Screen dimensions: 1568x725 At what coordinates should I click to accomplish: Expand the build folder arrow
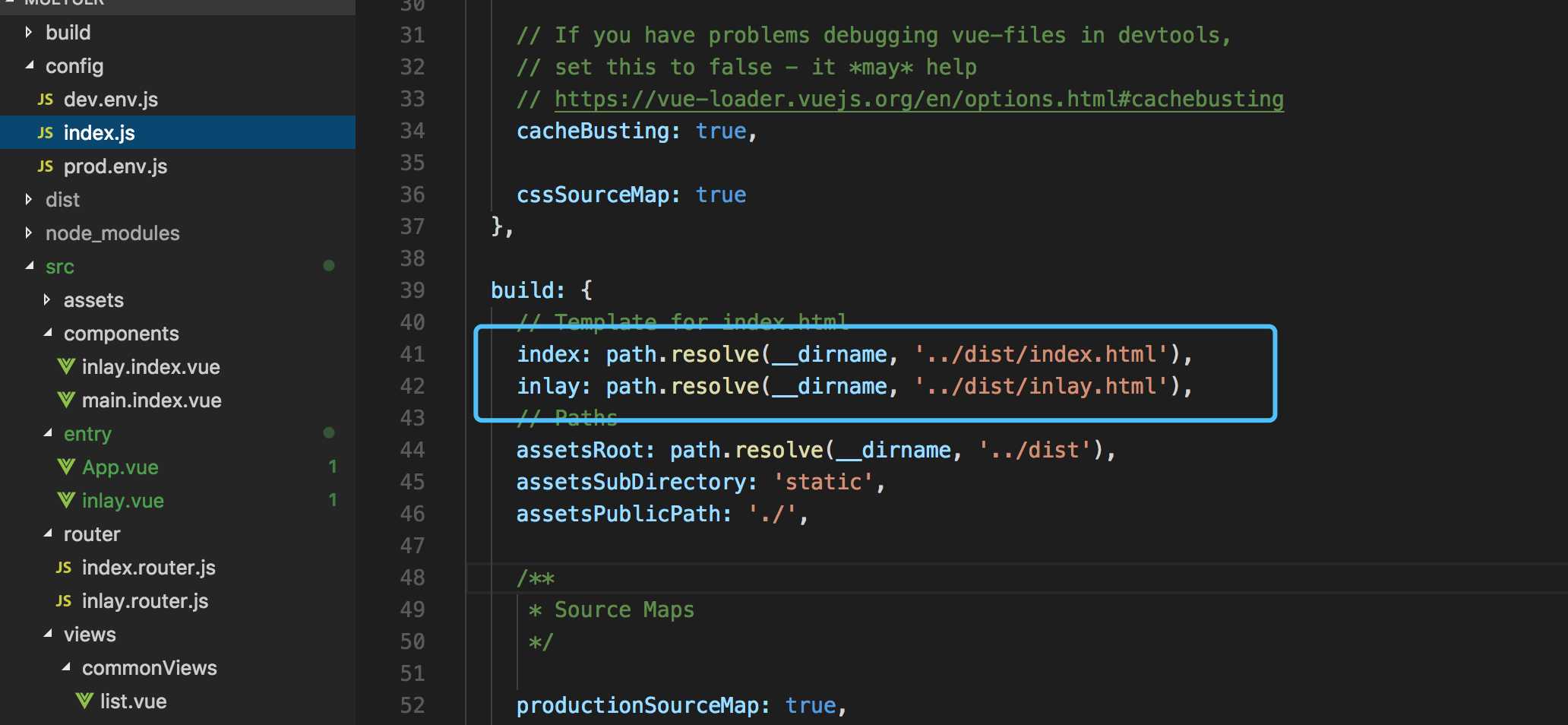pyautogui.click(x=29, y=32)
